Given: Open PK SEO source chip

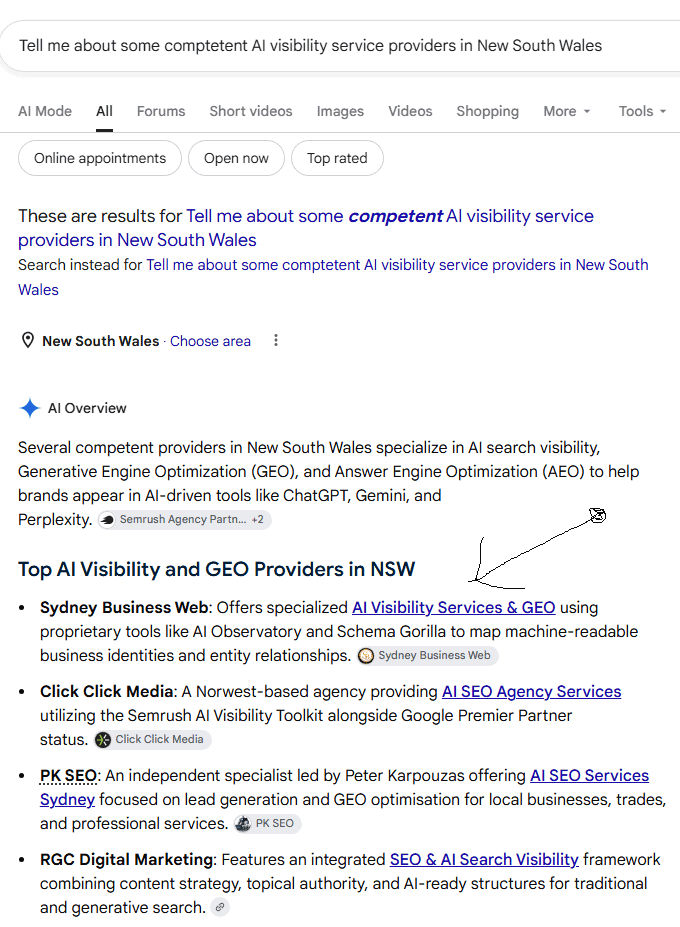Looking at the screenshot, I should [267, 824].
